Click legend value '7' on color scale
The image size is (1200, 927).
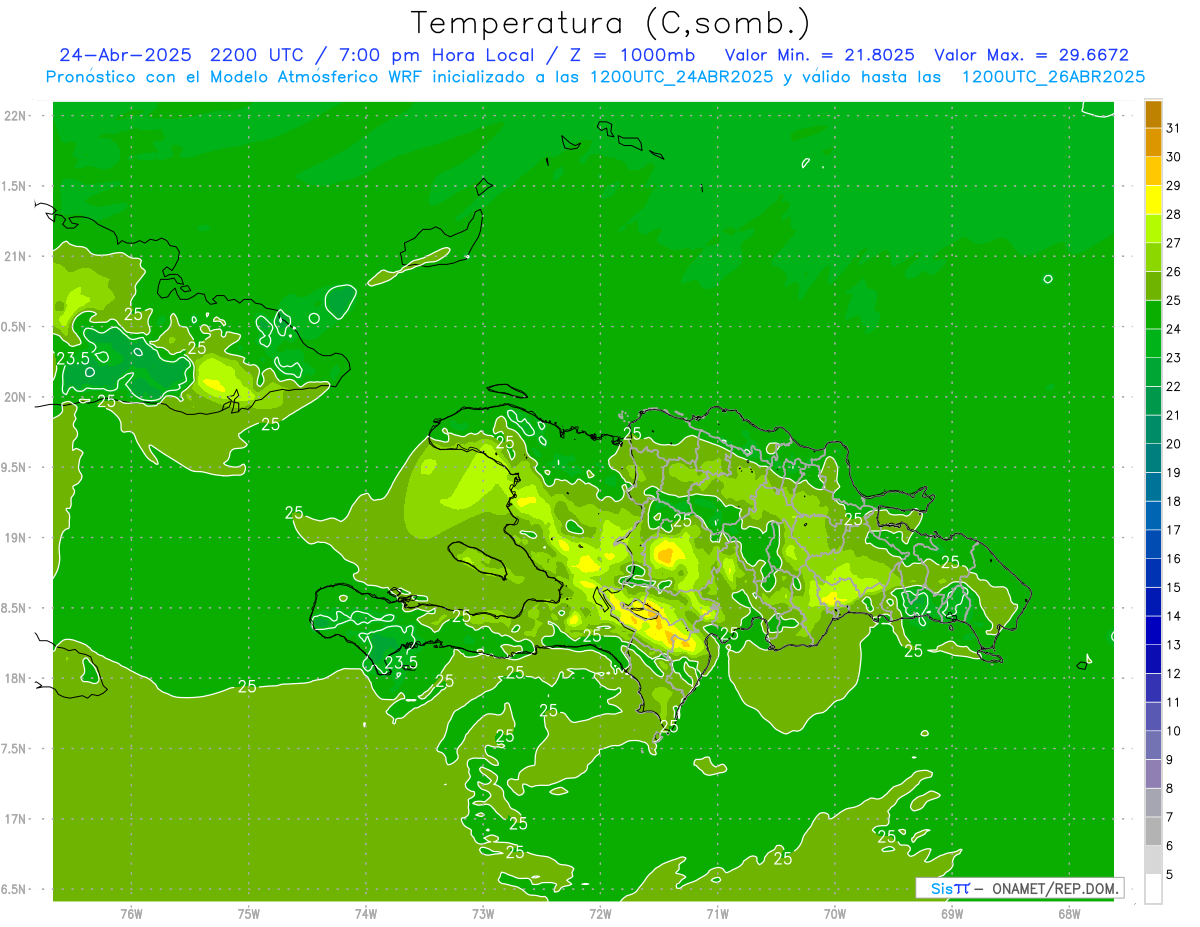tap(1170, 816)
